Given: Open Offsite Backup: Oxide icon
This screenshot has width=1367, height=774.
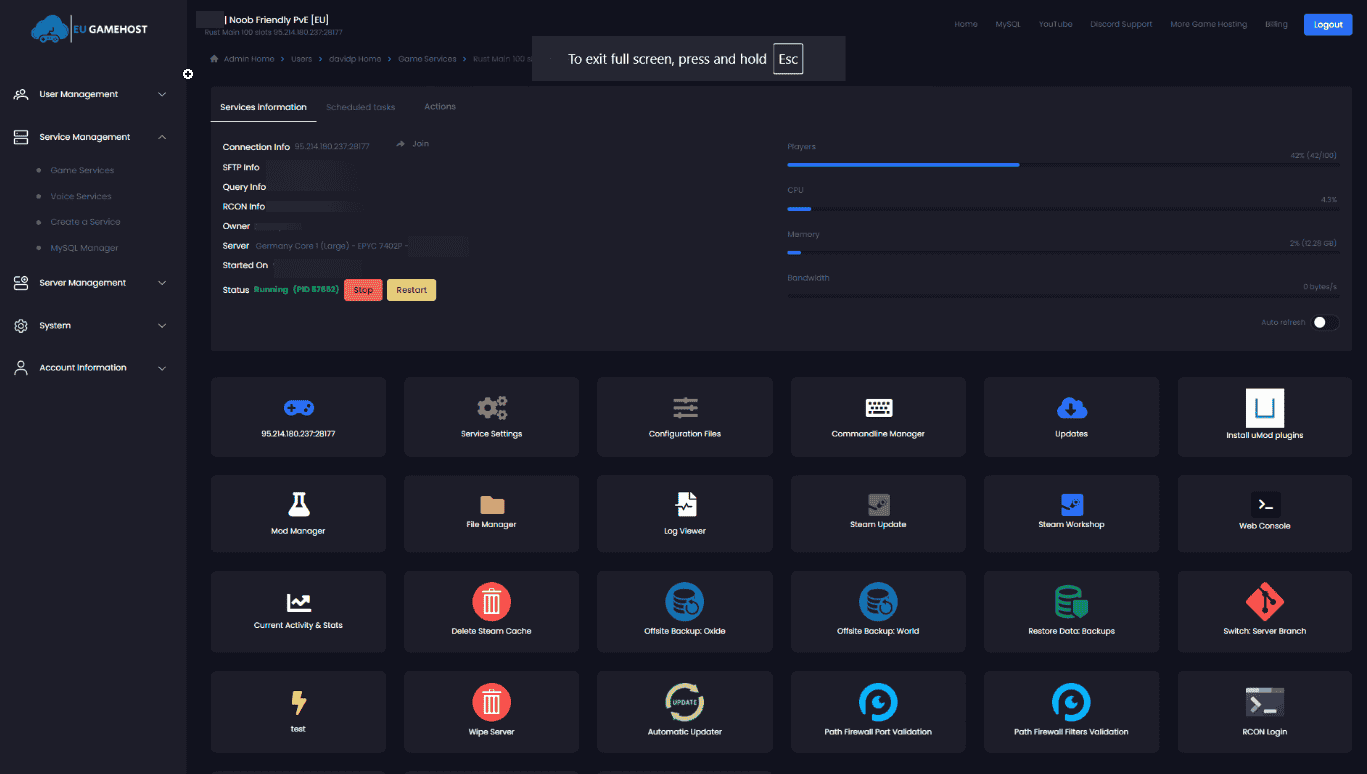Looking at the screenshot, I should [x=685, y=602].
